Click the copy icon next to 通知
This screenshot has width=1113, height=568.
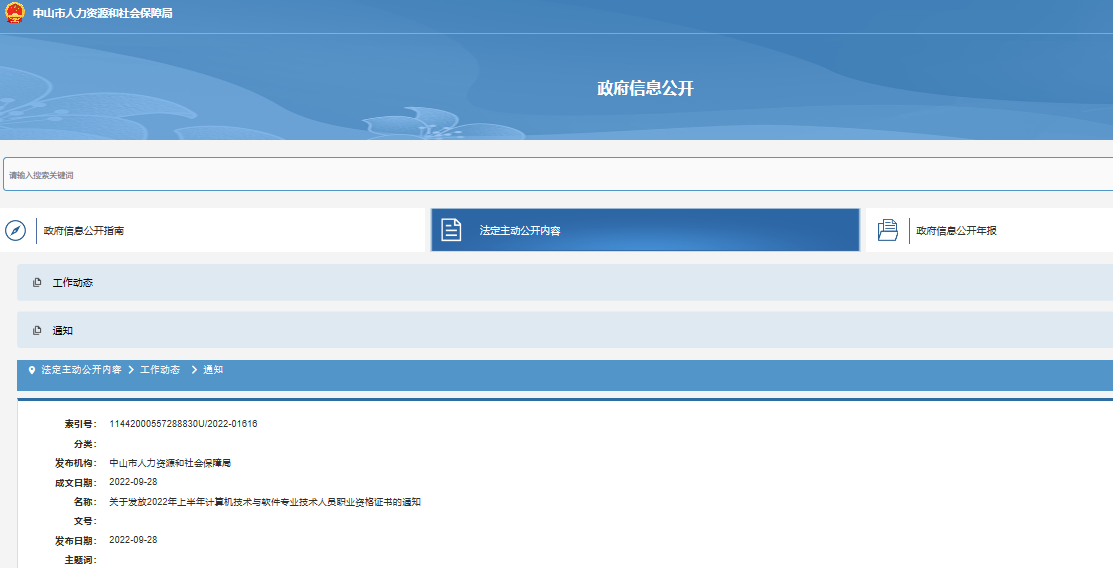37,331
